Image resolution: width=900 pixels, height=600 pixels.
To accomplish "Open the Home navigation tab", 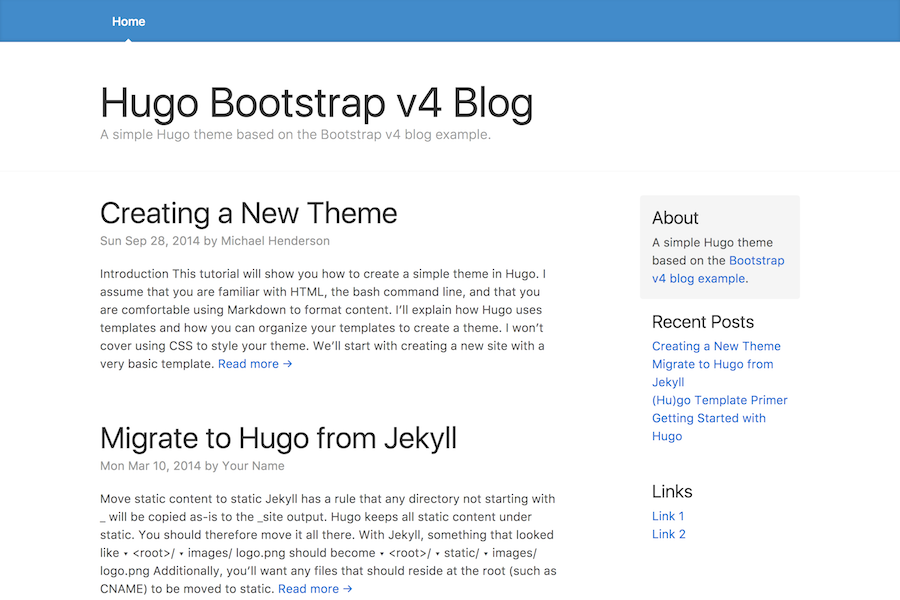I will (129, 21).
